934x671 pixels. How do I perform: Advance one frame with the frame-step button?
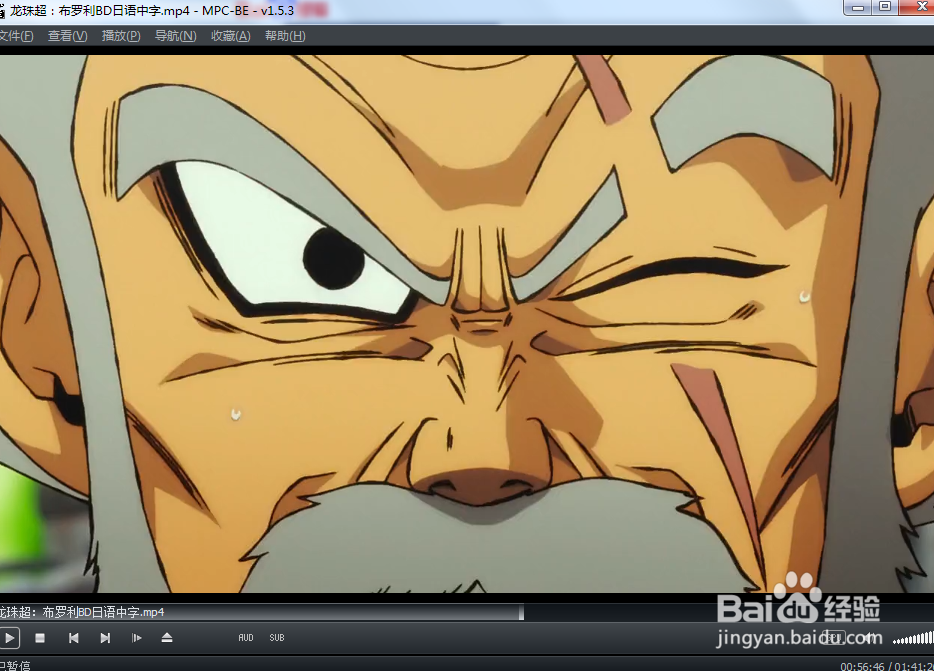(x=136, y=638)
